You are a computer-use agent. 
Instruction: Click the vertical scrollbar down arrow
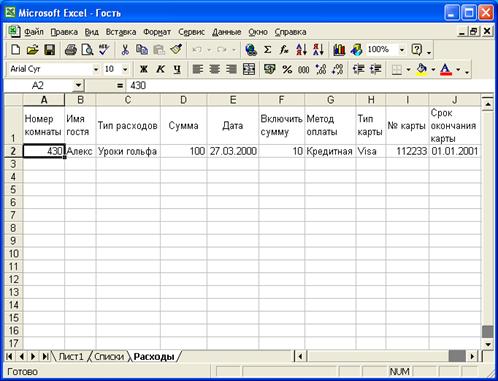(x=488, y=344)
